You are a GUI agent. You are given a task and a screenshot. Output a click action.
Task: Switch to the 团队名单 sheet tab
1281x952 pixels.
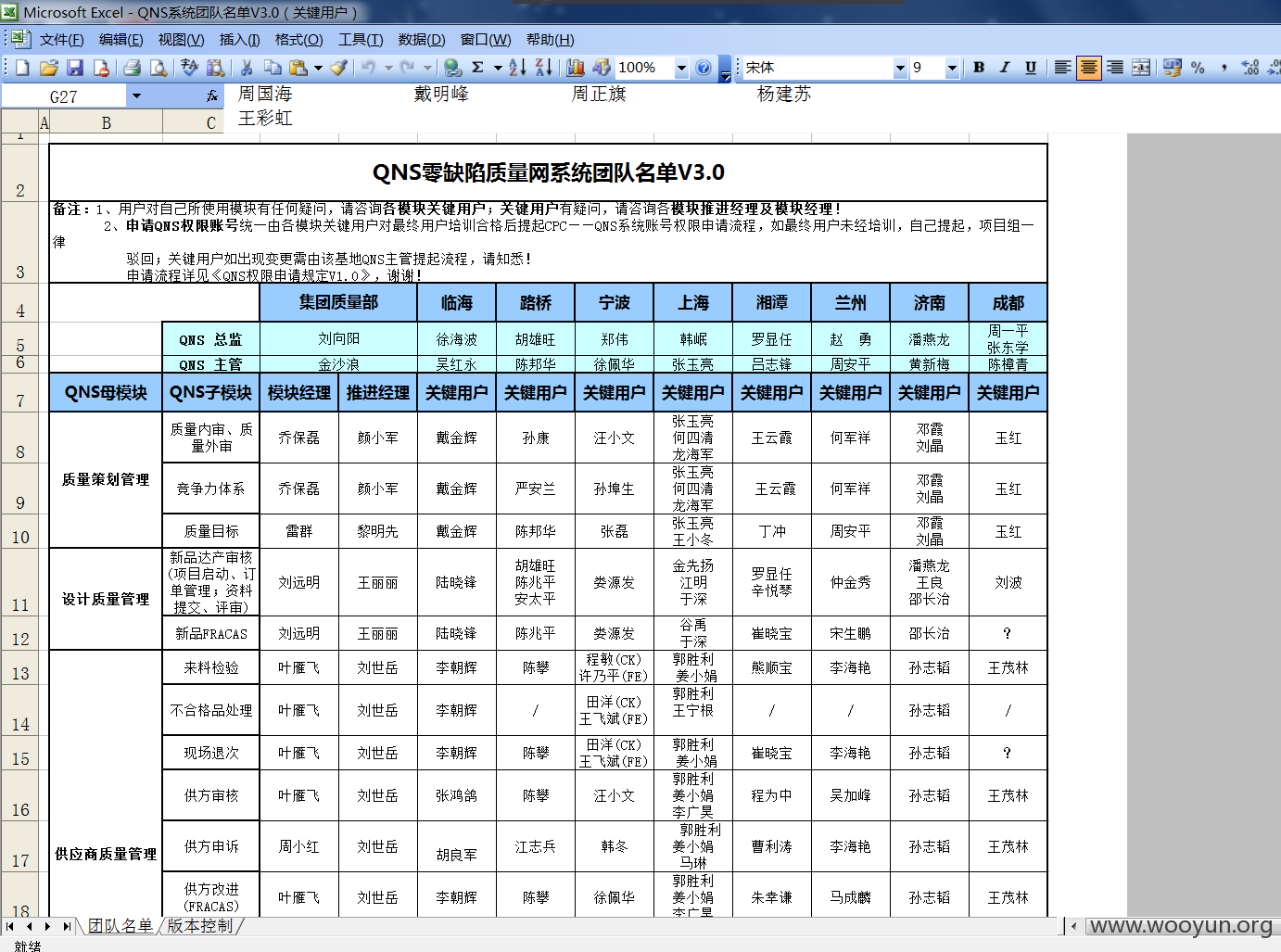click(120, 926)
